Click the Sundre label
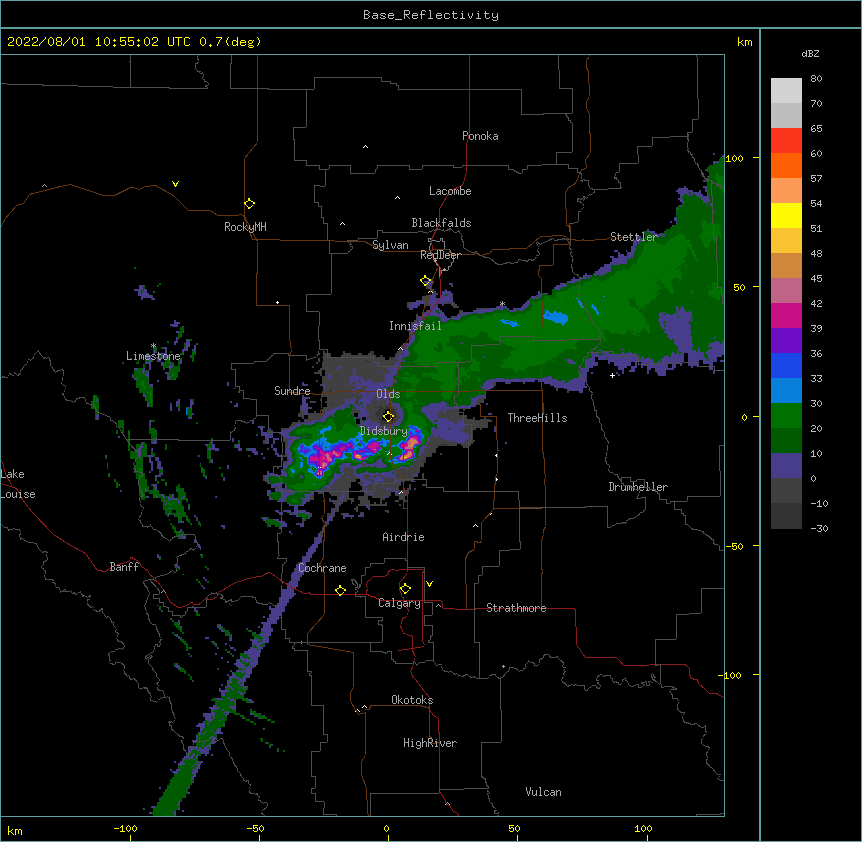The image size is (862, 842). [292, 391]
